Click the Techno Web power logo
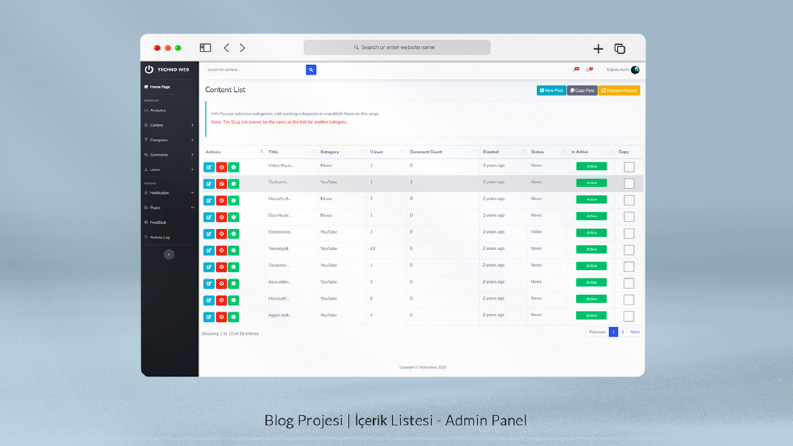The image size is (793, 446). pyautogui.click(x=149, y=69)
